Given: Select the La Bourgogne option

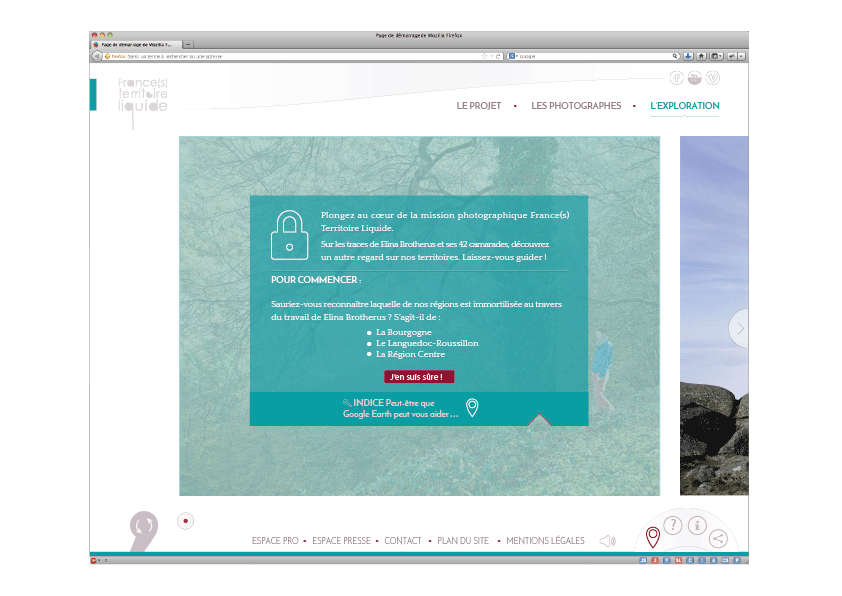Looking at the screenshot, I should 403,332.
